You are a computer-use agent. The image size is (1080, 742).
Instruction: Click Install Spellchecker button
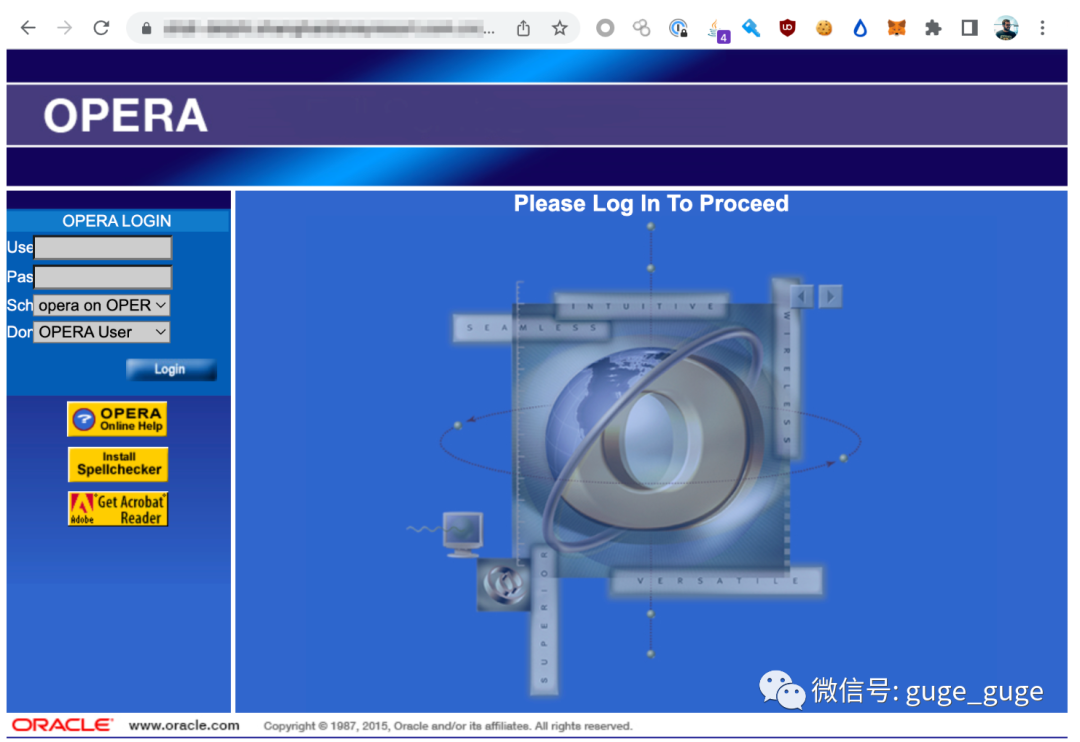(x=118, y=464)
